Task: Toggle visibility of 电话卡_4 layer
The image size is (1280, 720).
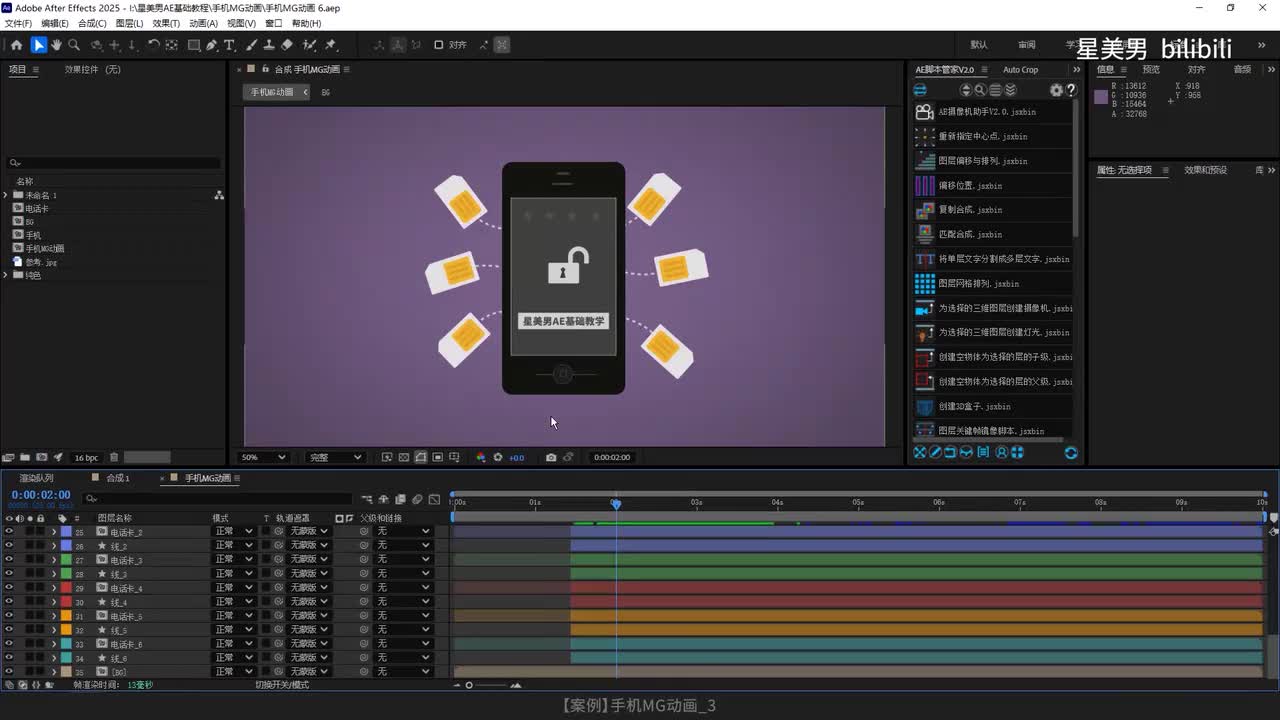Action: coord(9,588)
